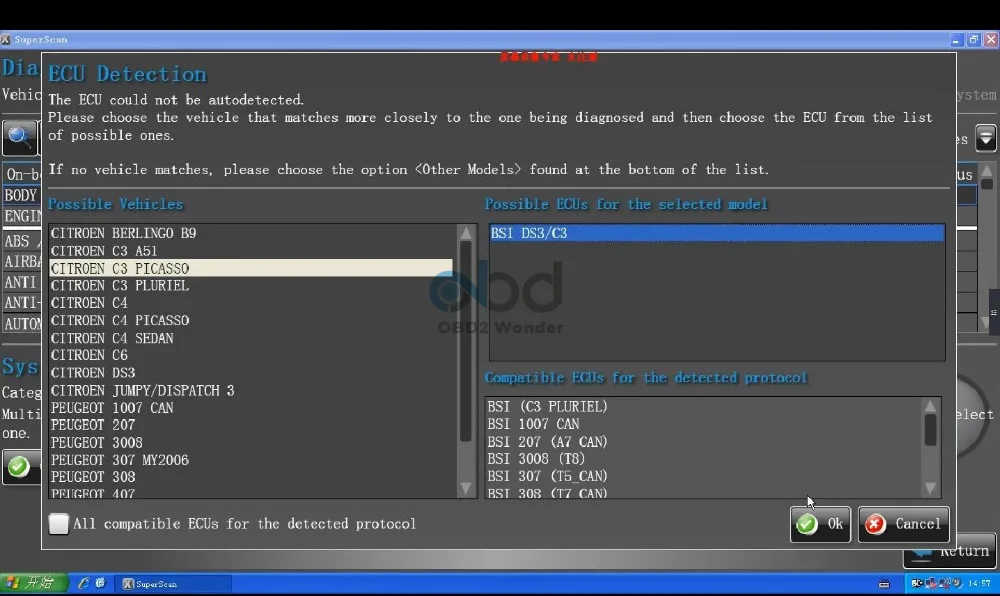Pick the CITROEN C4 entry
The height and width of the screenshot is (596, 1000).
point(251,303)
